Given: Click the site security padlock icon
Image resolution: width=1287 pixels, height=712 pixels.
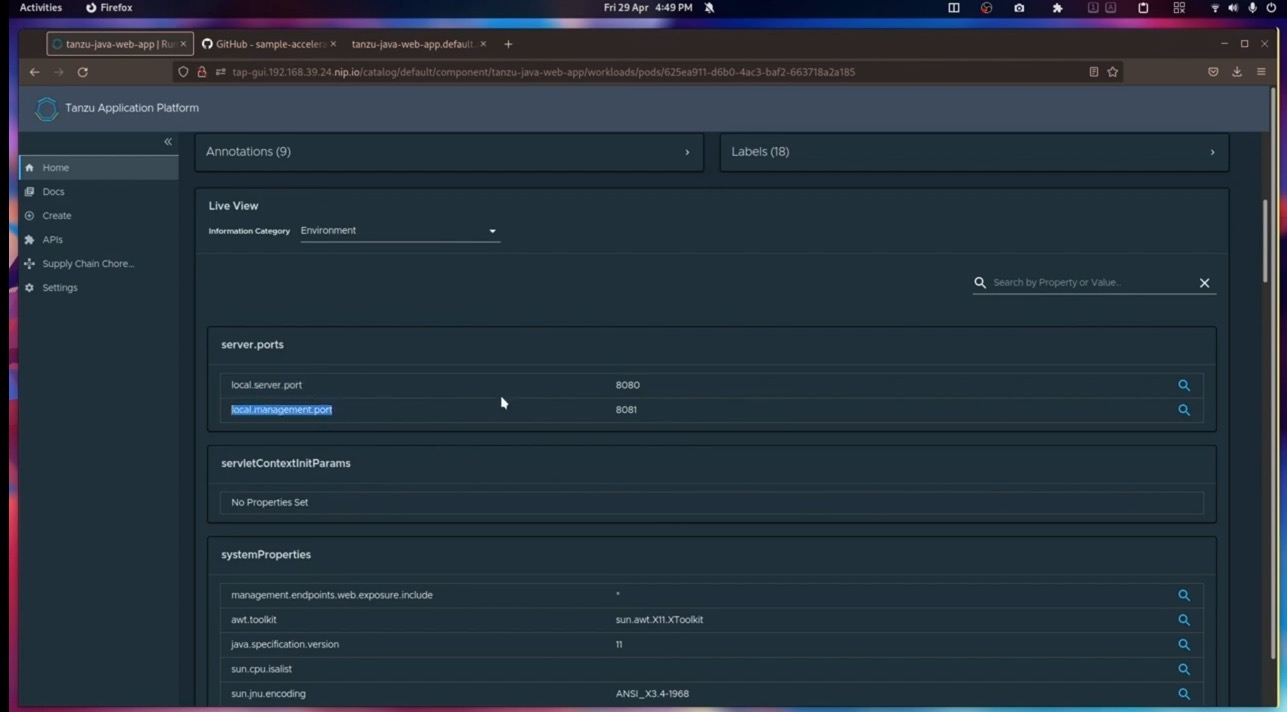Looking at the screenshot, I should [202, 72].
